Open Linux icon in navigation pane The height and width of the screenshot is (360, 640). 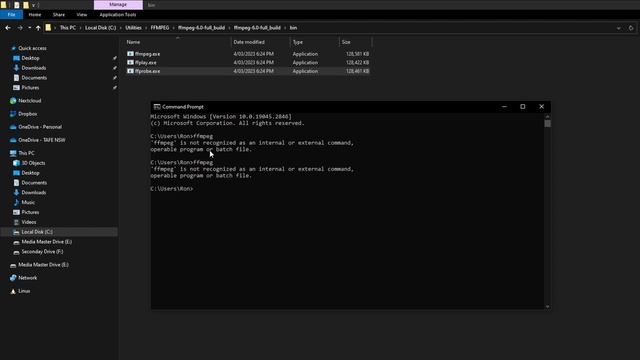(x=13, y=291)
